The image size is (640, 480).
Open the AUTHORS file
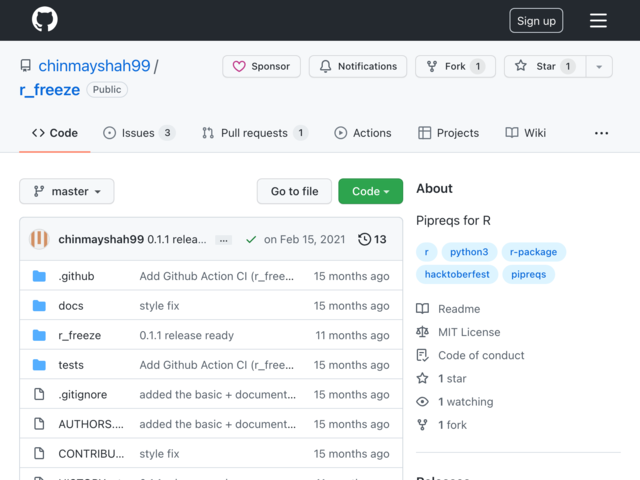[x=91, y=424]
